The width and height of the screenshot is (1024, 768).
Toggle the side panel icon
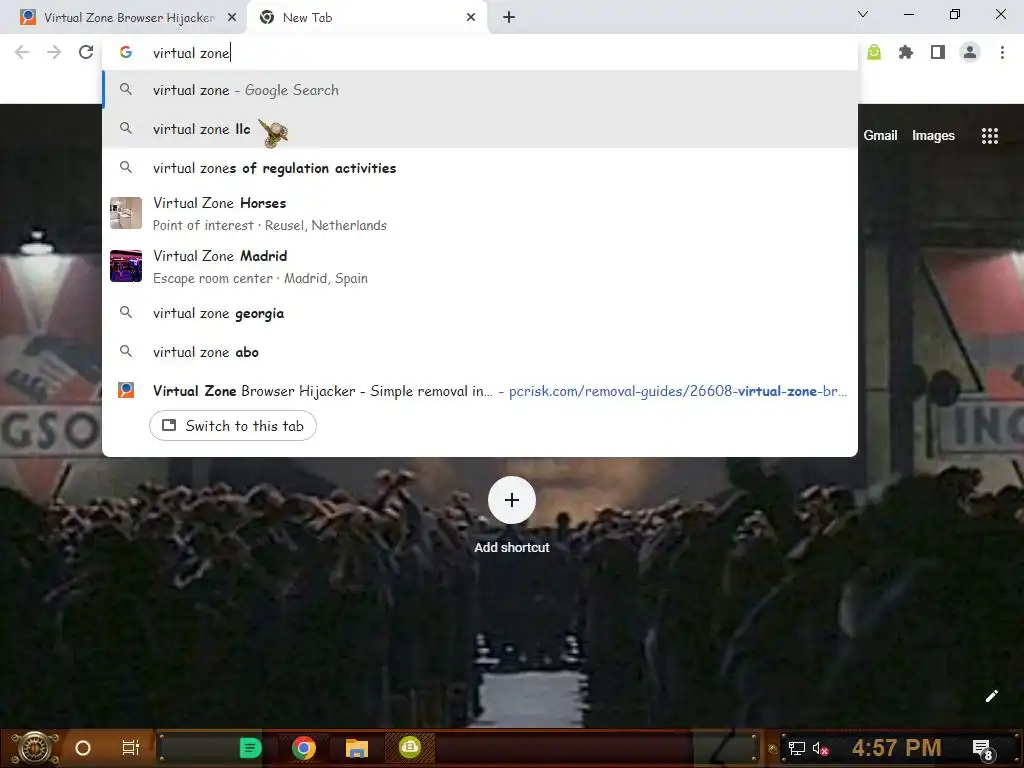click(x=938, y=52)
